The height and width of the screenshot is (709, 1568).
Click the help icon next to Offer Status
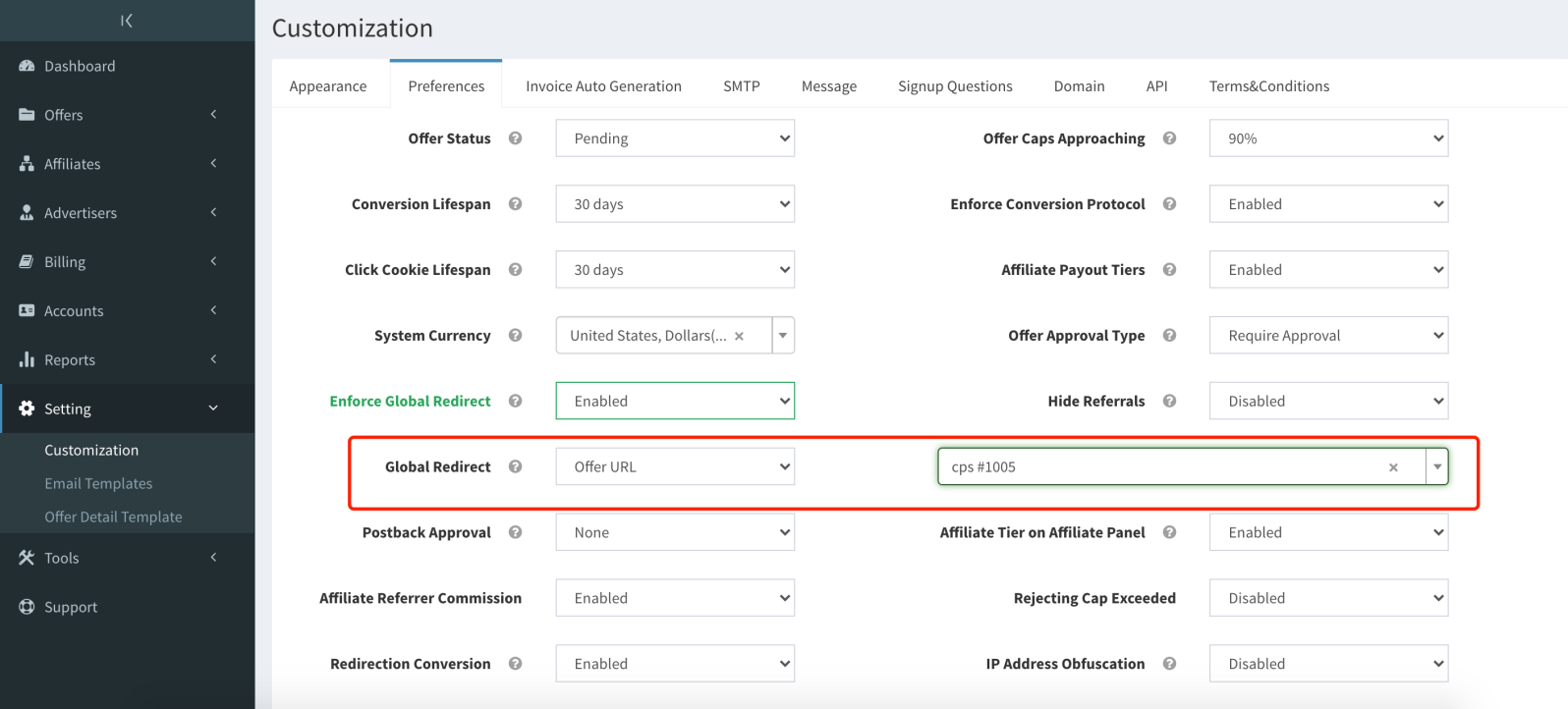[x=515, y=138]
